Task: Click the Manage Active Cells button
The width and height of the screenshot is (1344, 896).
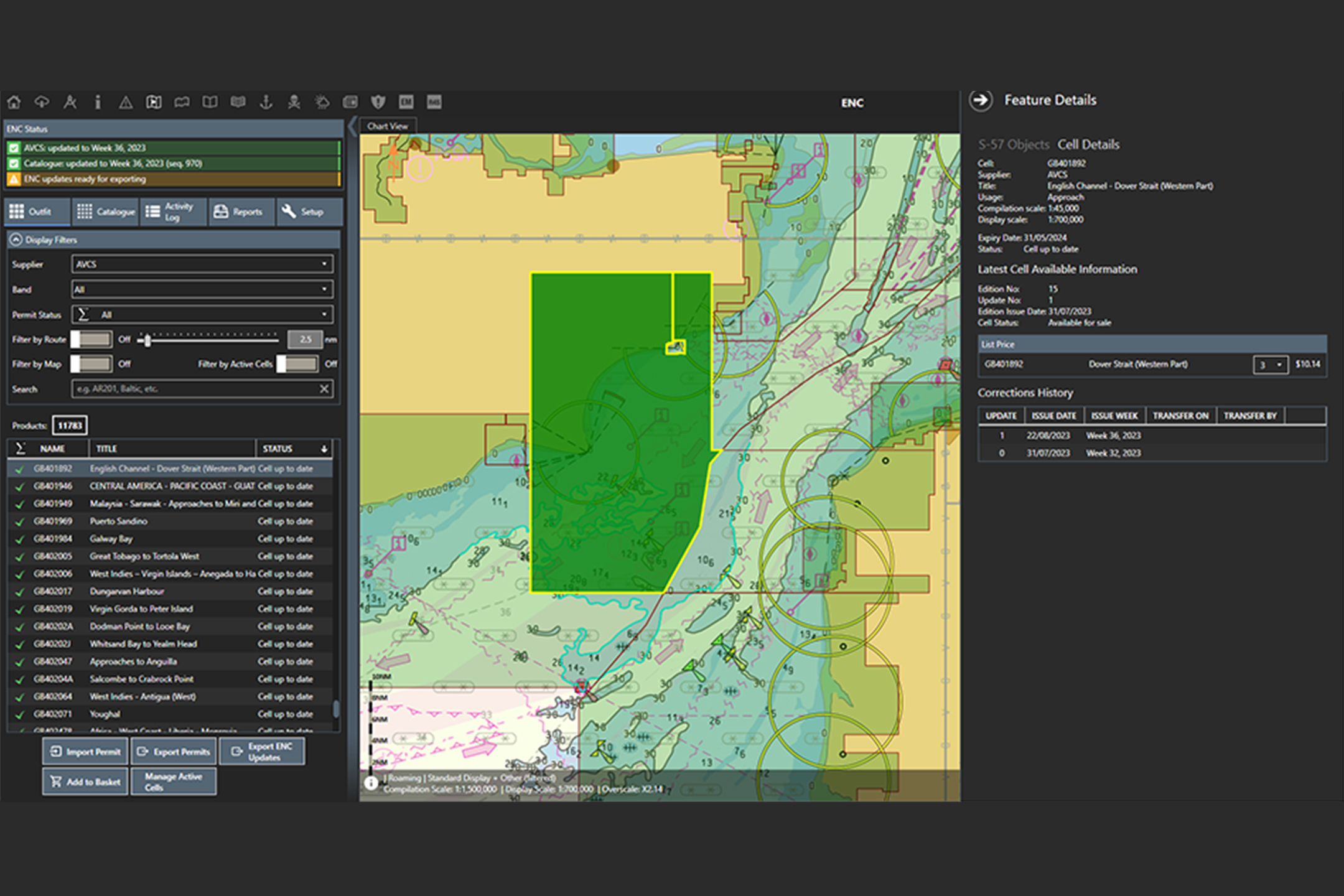Action: (174, 782)
